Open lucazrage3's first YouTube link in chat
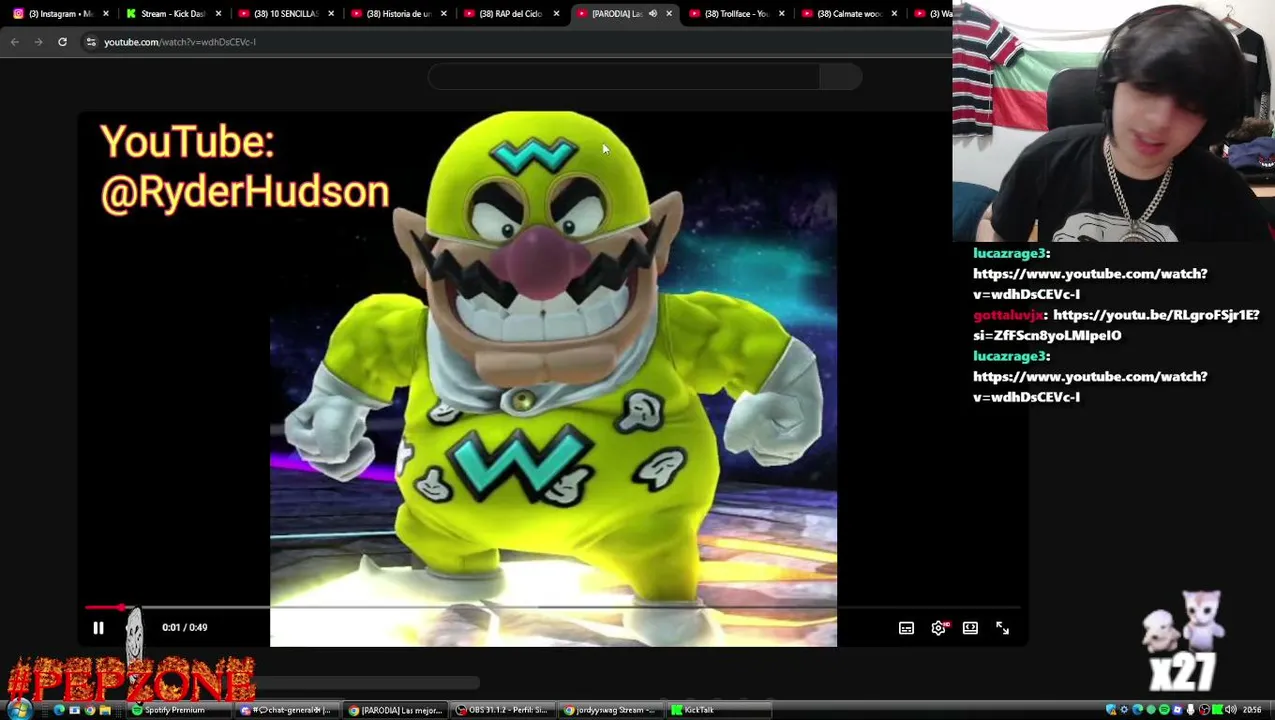1275x720 pixels. click(1090, 284)
